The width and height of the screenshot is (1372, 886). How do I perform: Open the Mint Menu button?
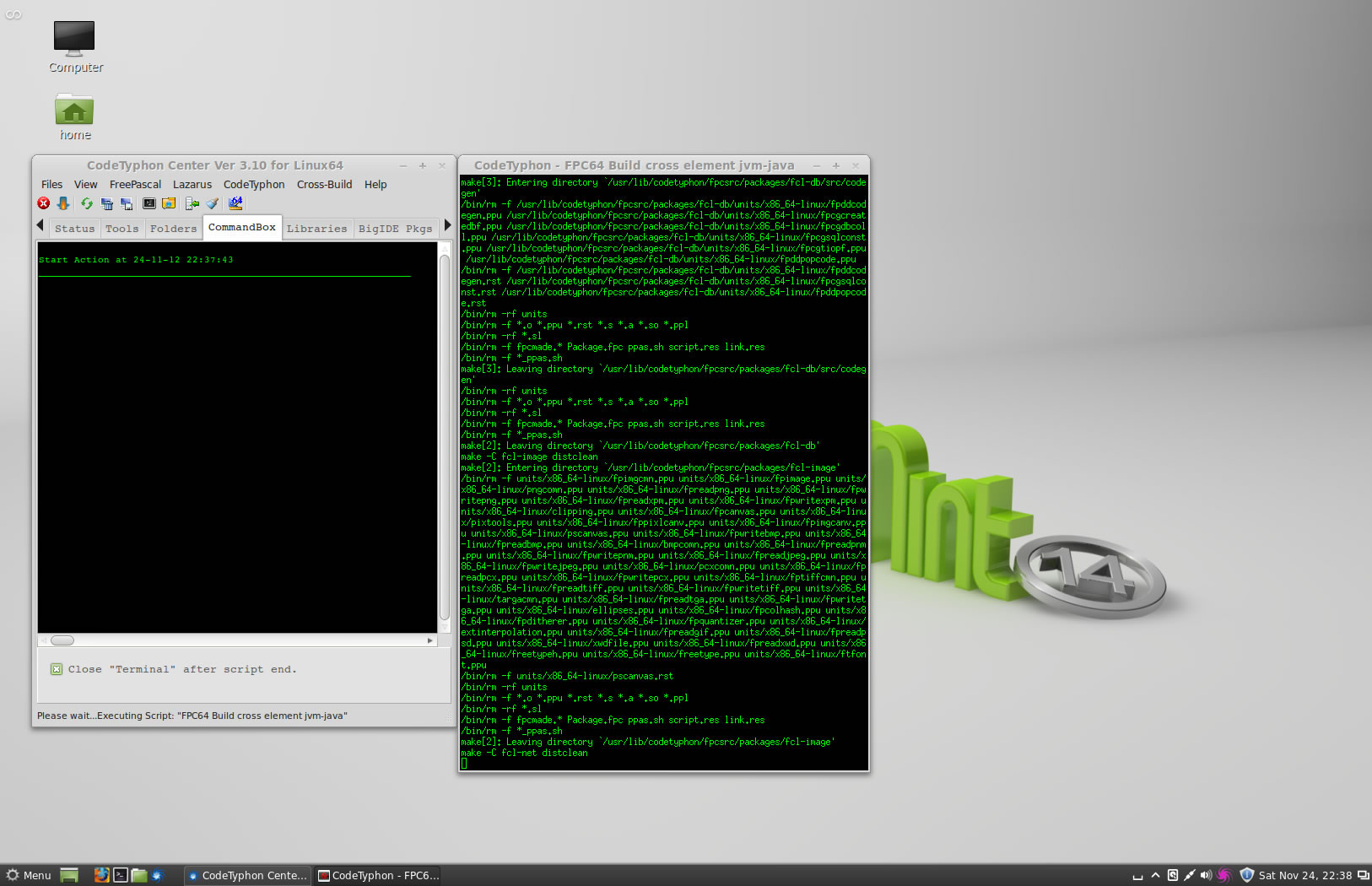[x=29, y=875]
